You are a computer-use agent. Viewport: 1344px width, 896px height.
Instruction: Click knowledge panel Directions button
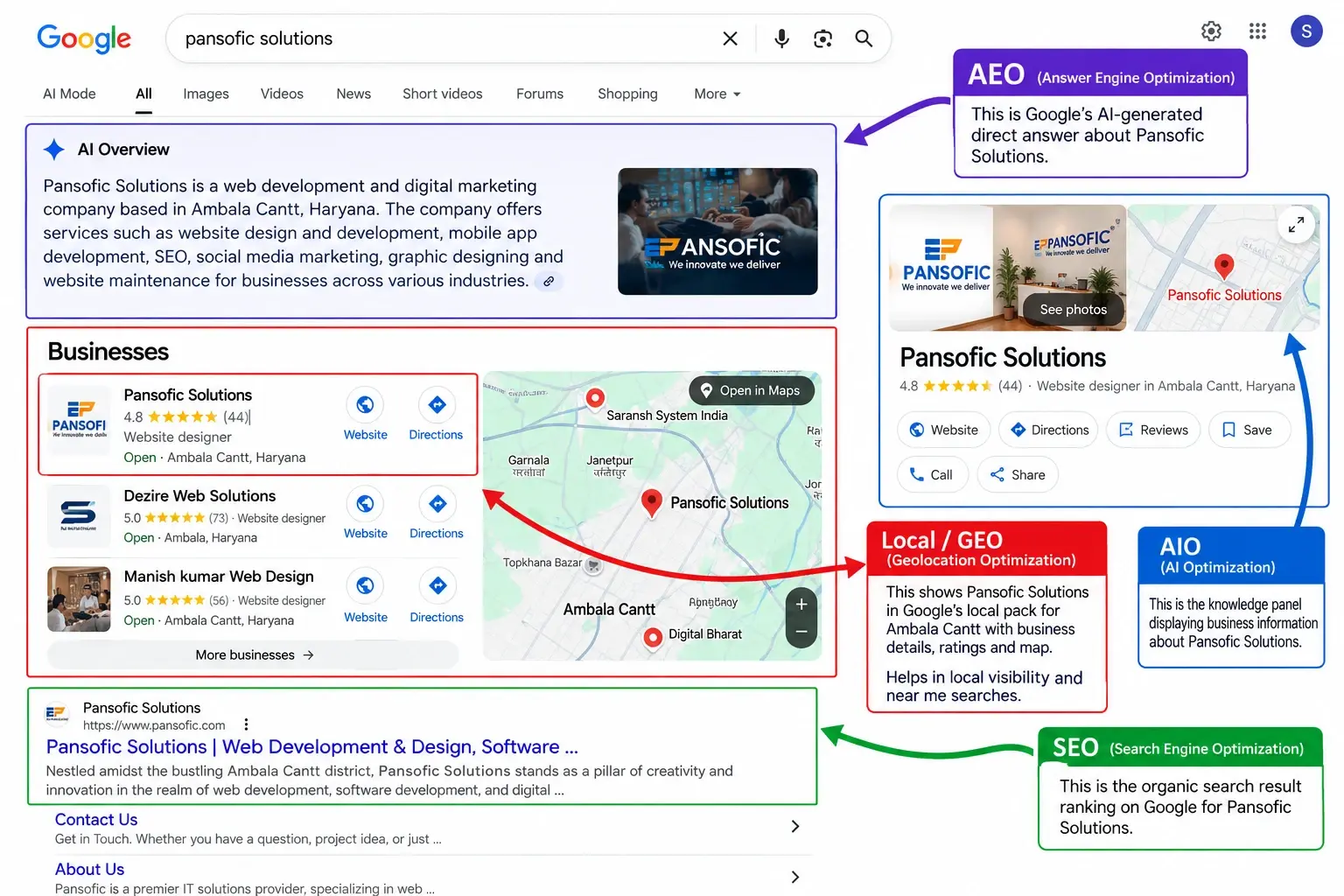1049,430
